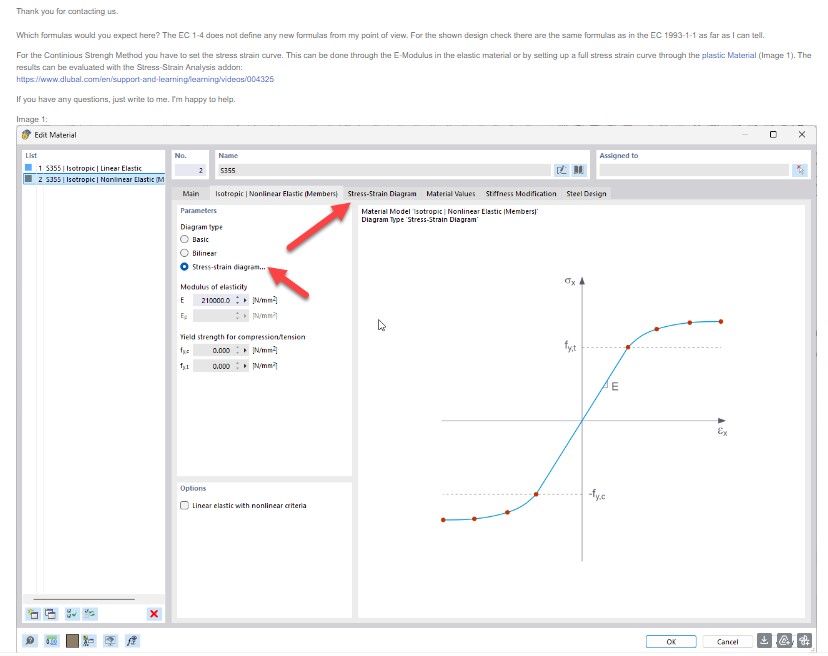Expand the arrow beside the f_y,t value
The image size is (828, 656).
pyautogui.click(x=246, y=366)
